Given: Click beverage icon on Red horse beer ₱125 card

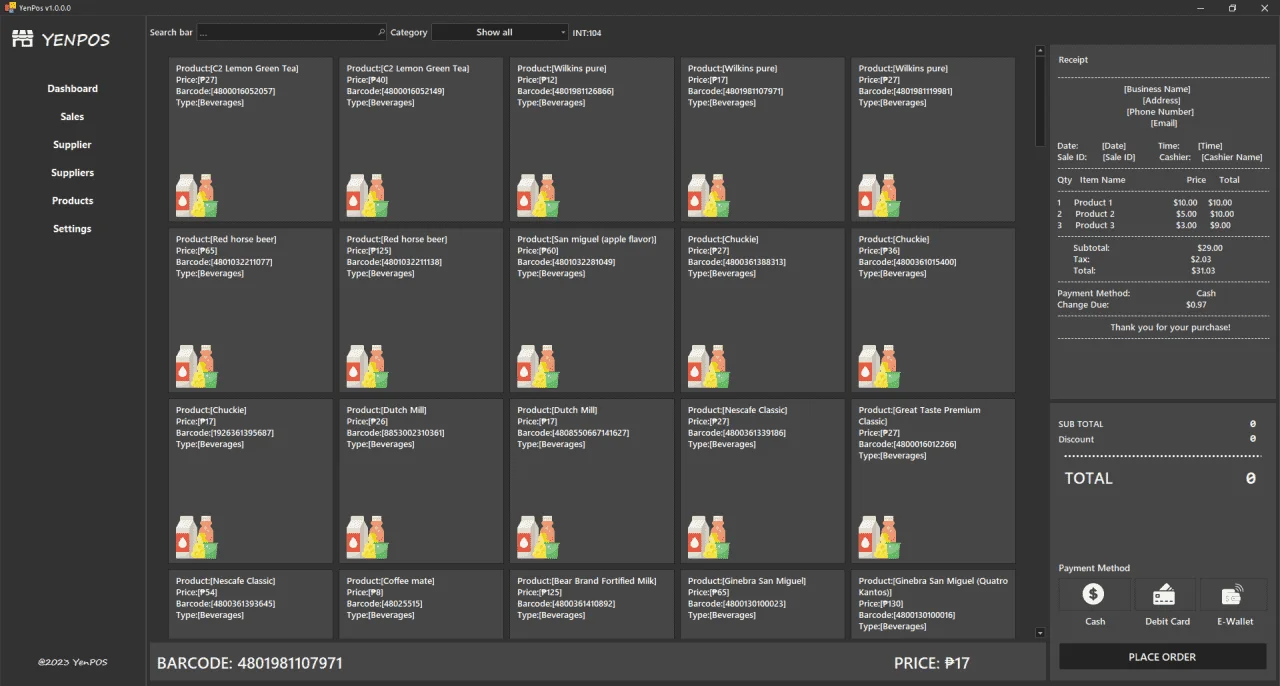Looking at the screenshot, I should [367, 367].
